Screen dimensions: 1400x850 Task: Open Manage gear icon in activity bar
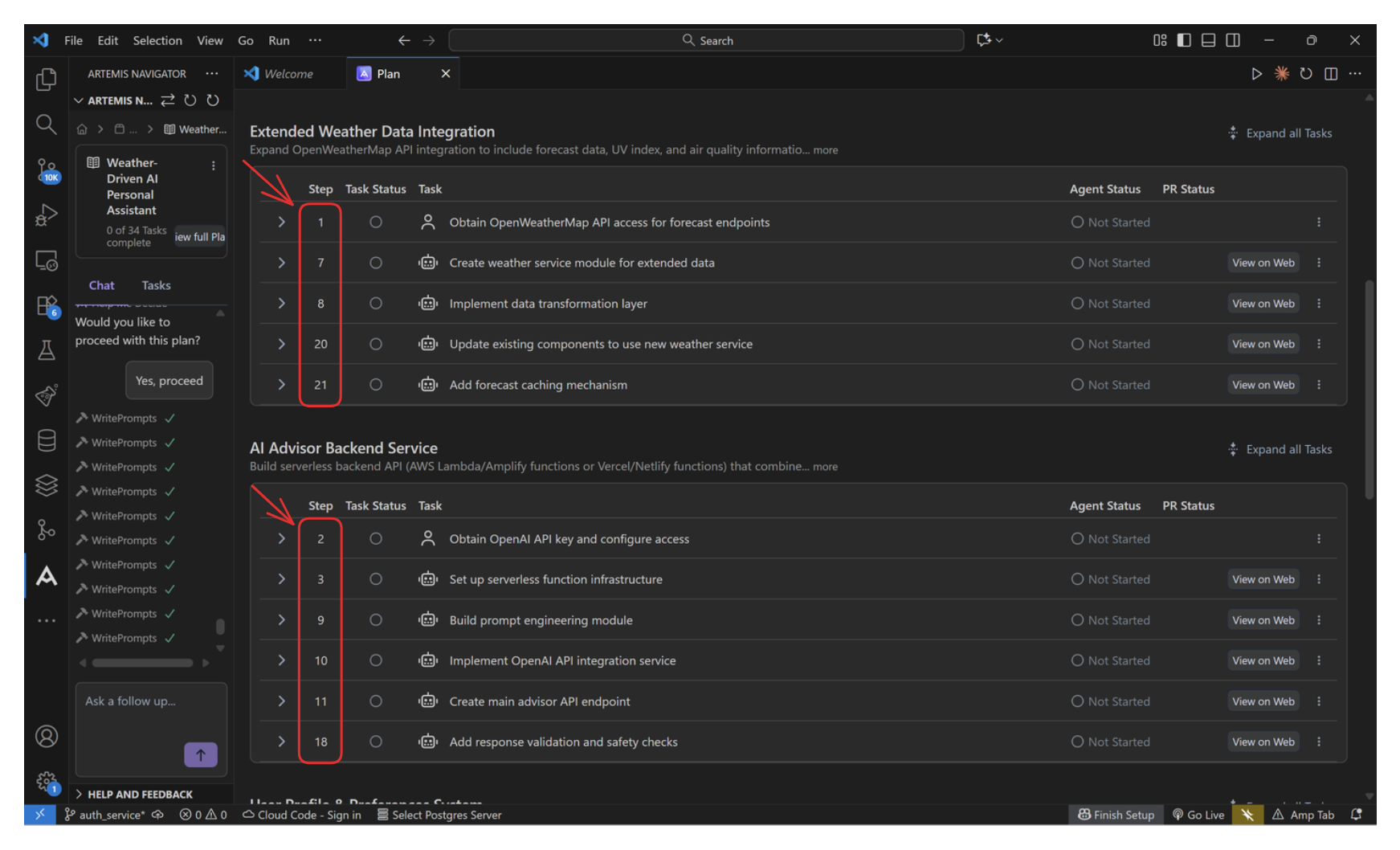pos(47,781)
